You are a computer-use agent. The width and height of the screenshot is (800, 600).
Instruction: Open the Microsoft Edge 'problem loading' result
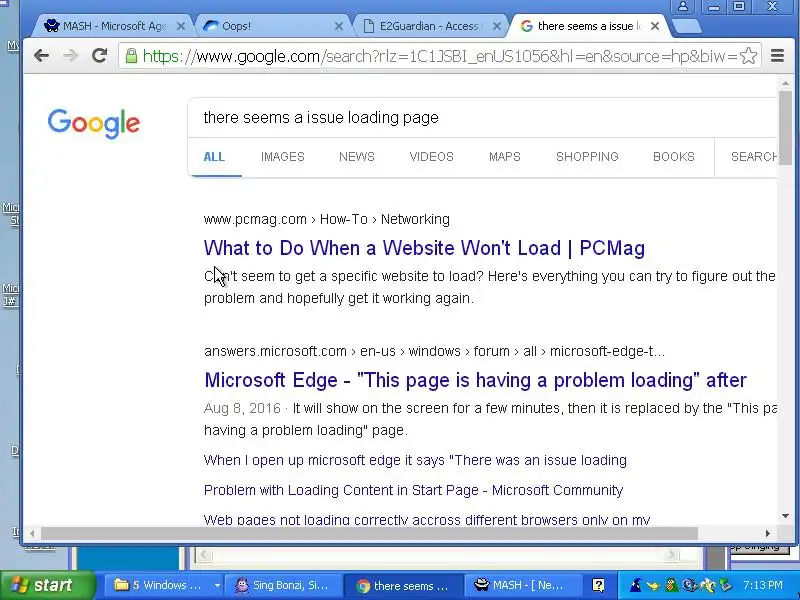coord(475,381)
